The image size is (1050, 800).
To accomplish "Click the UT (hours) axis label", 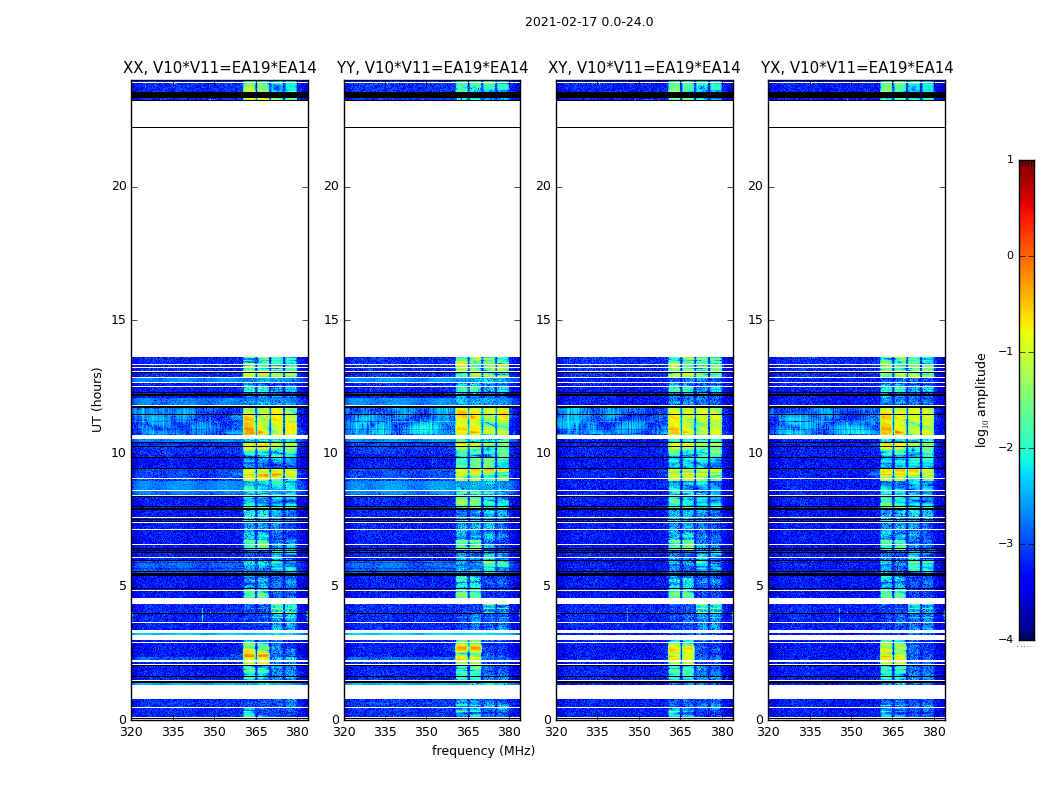I will (x=97, y=400).
